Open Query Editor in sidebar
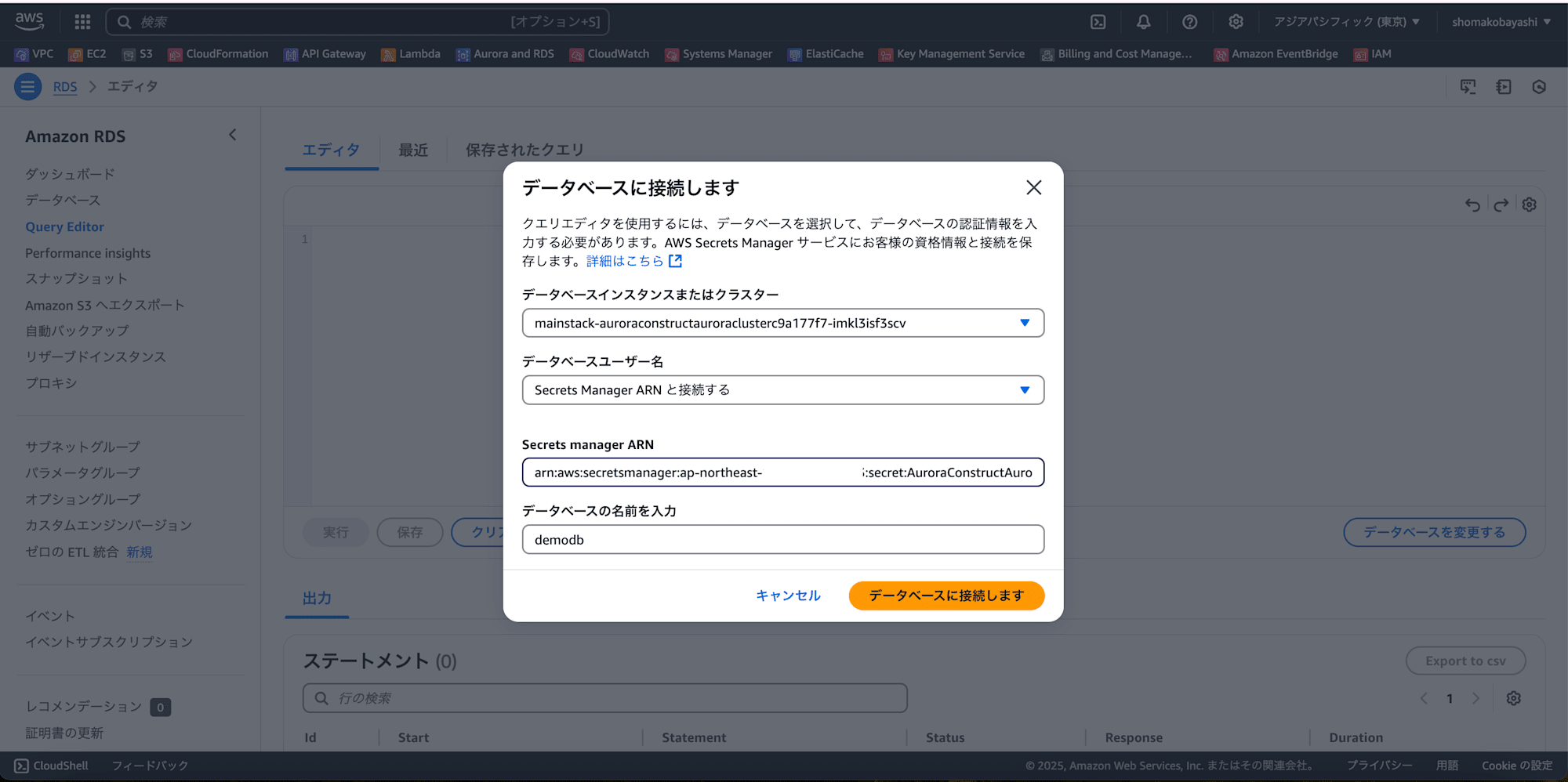 pos(64,226)
